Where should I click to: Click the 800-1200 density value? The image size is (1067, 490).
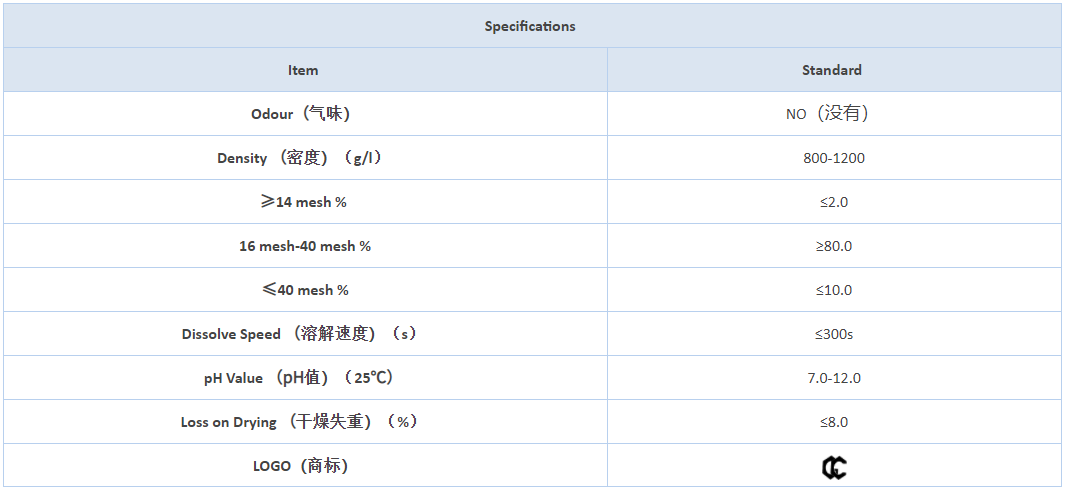click(834, 159)
